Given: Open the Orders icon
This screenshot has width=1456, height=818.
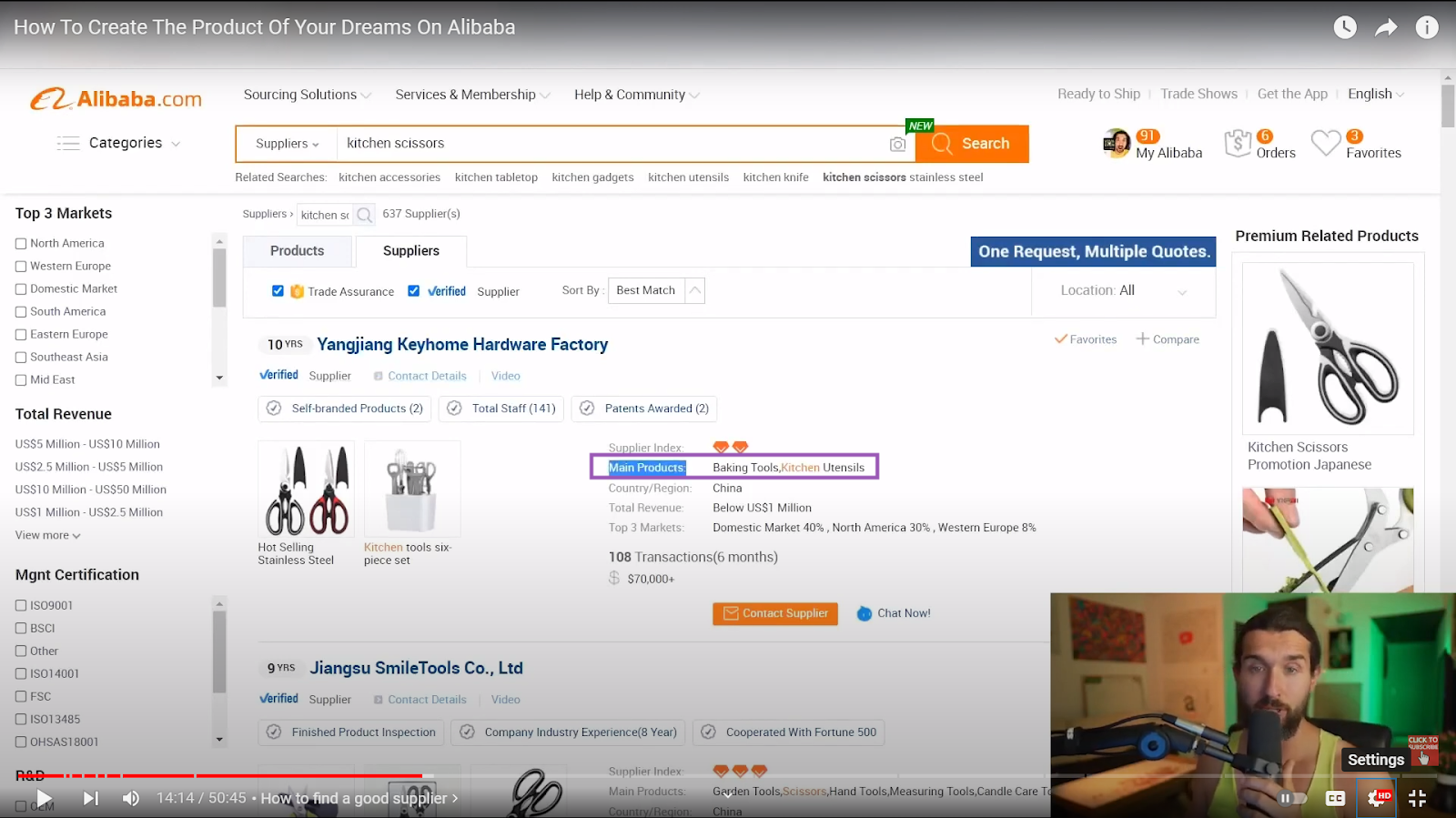Looking at the screenshot, I should [1238, 143].
